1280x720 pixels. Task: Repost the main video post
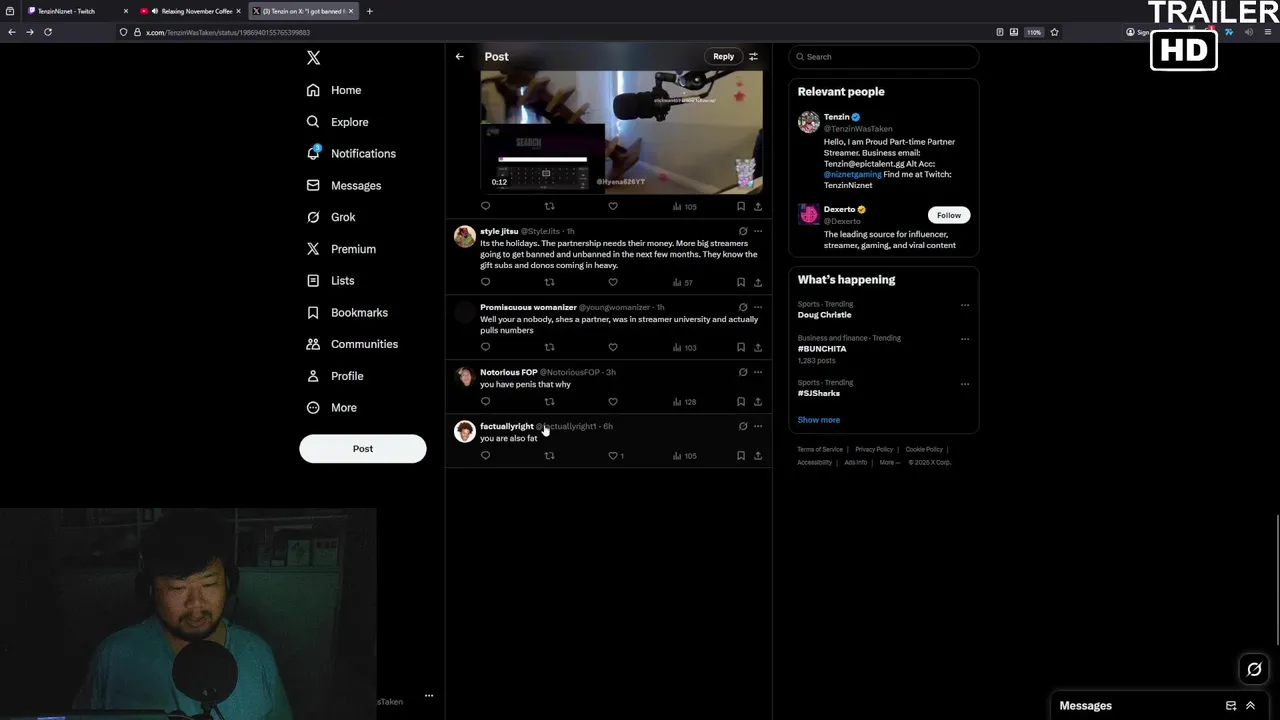click(x=549, y=206)
